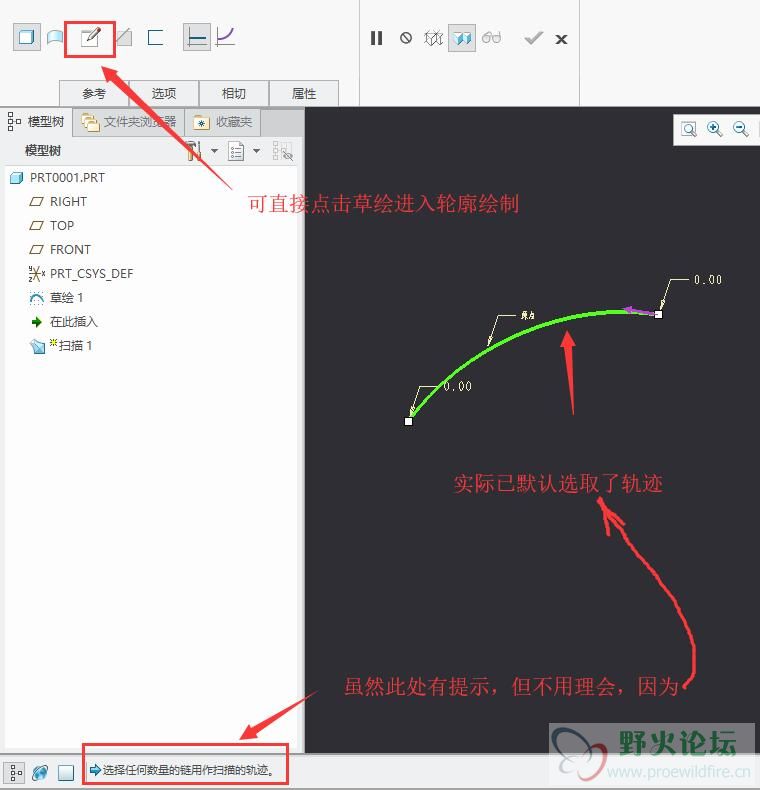Open the 选项 panel tab
760x790 pixels.
pos(164,93)
